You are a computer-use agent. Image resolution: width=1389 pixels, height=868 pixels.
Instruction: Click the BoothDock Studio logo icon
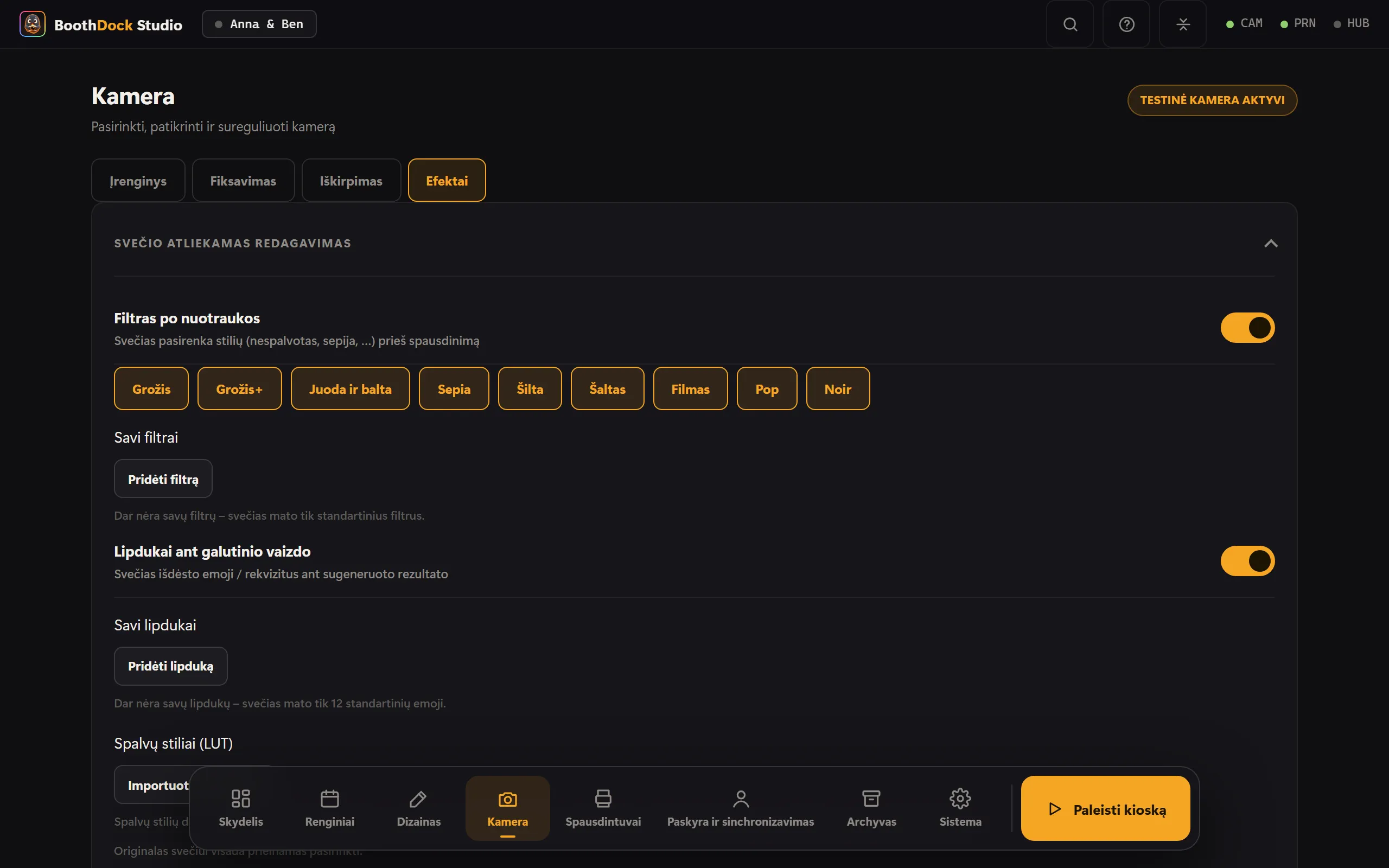pyautogui.click(x=32, y=24)
